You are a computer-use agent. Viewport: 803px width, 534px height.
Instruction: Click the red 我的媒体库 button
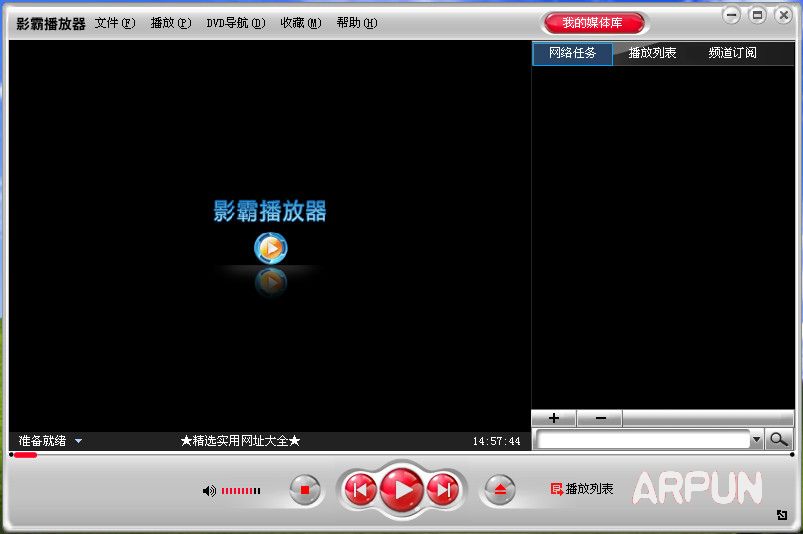point(593,23)
